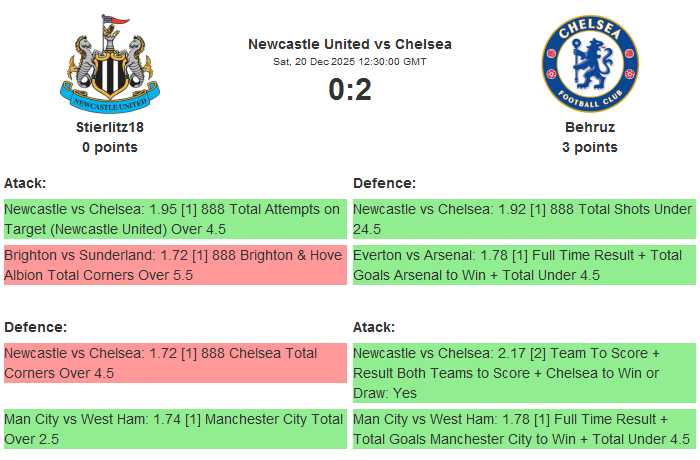Select Chelsea Total Corners Over 4.5 bet
This screenshot has height=460, width=700.
174,363
